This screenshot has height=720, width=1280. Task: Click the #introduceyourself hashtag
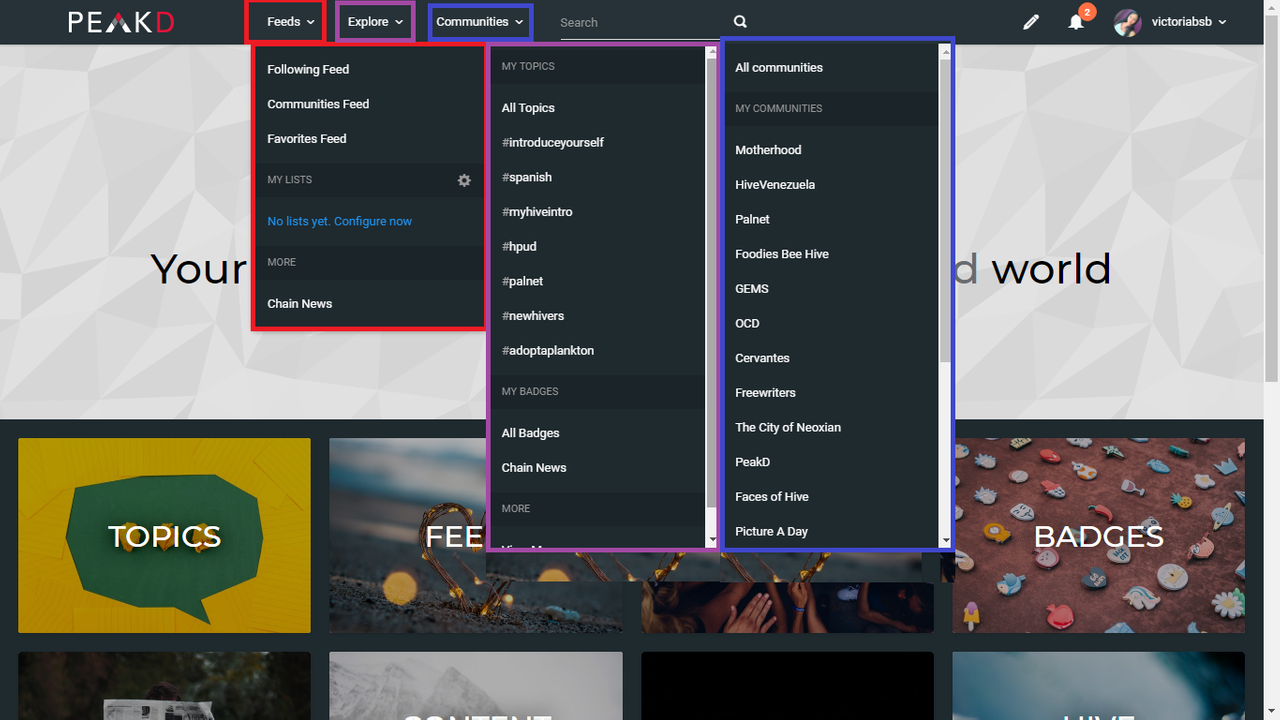click(553, 142)
